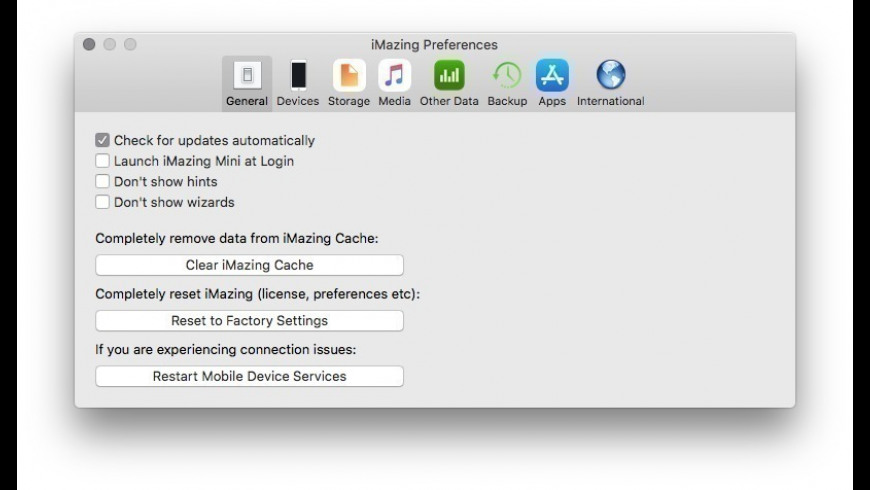
Task: Tick the Don't show hints checkbox
Action: (x=102, y=182)
